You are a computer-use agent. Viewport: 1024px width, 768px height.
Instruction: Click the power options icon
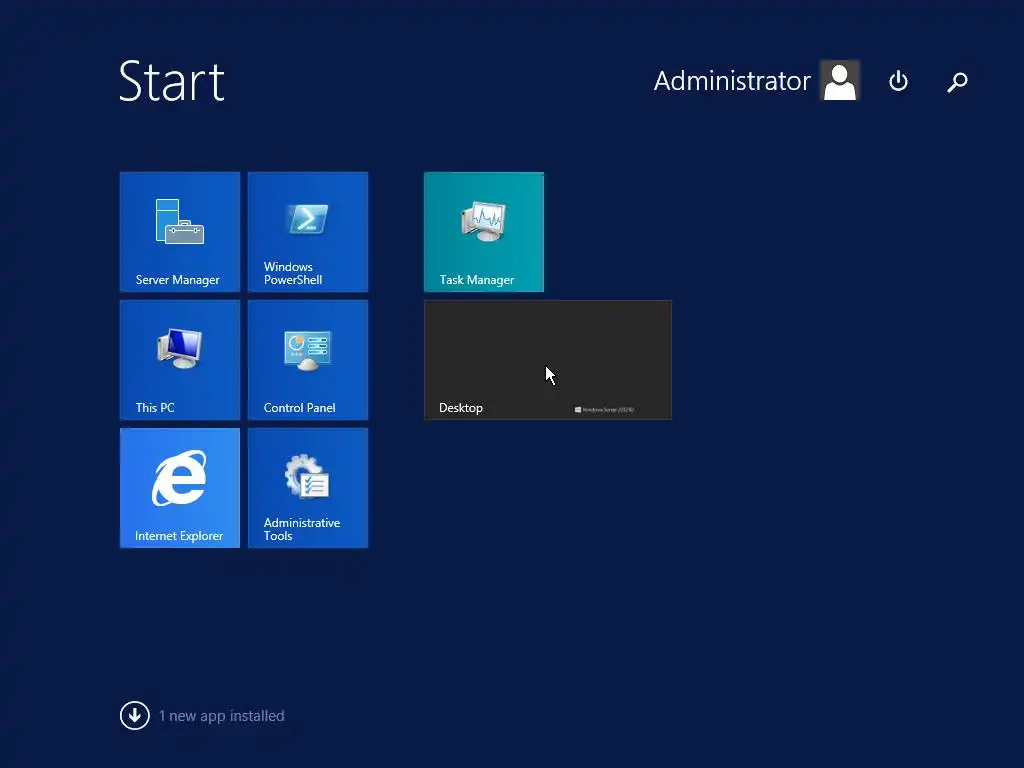click(899, 81)
